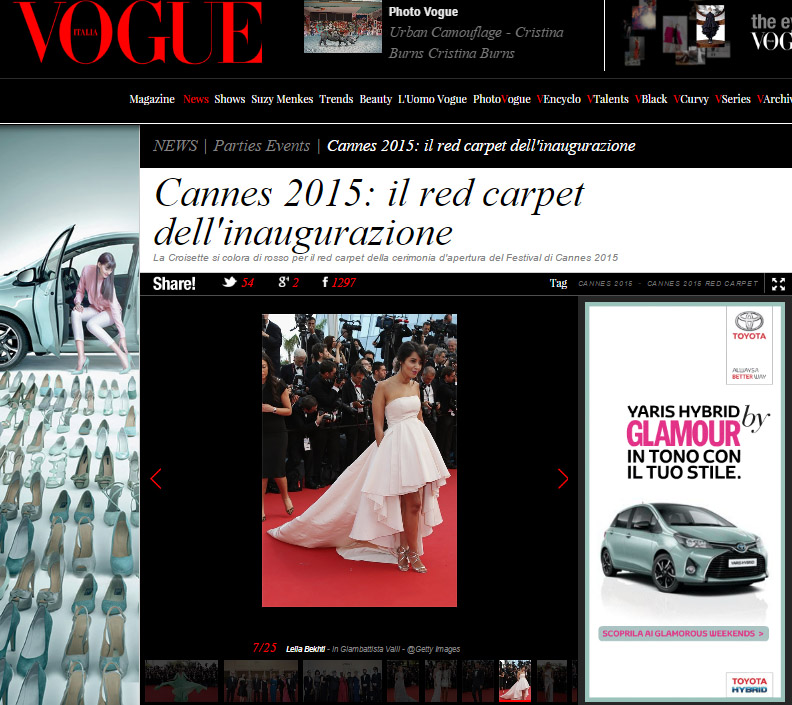Advance to next photo with right arrow
792x705 pixels.
pyautogui.click(x=562, y=479)
